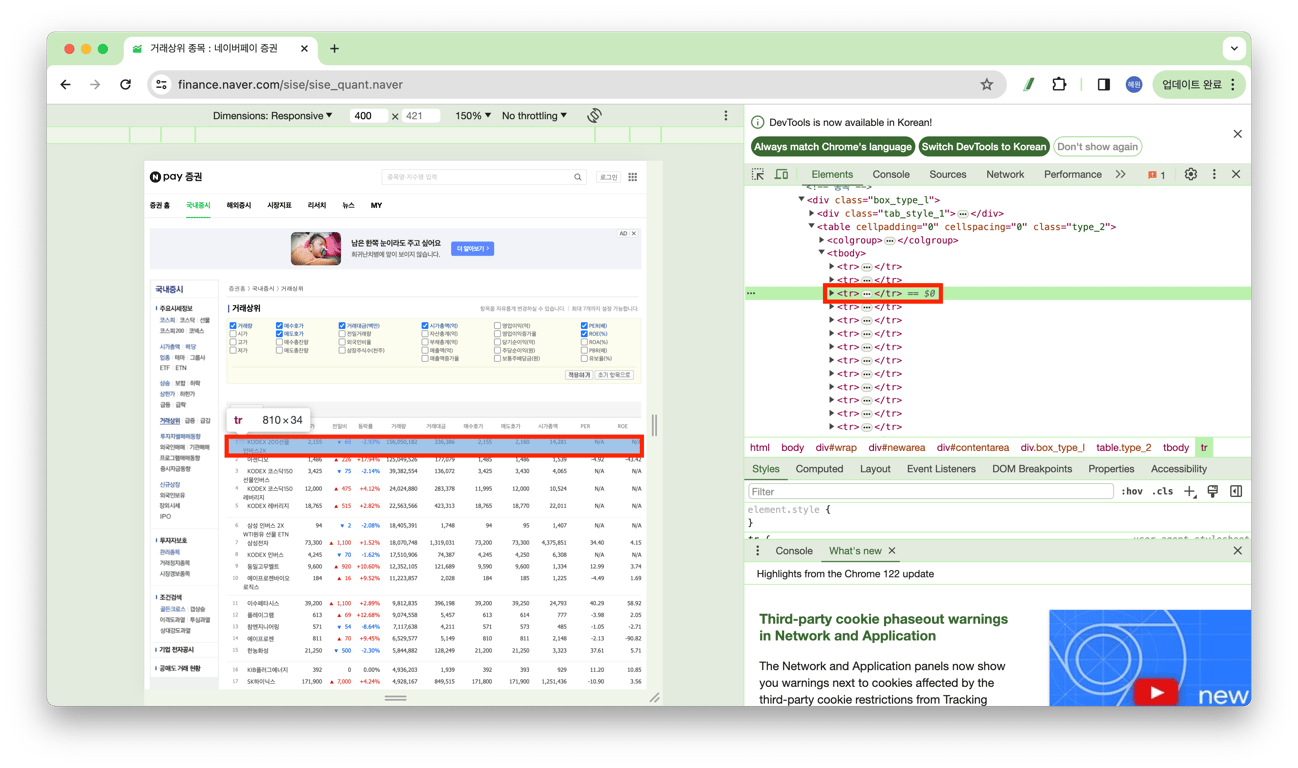Expand the colgroup node

[x=821, y=240]
